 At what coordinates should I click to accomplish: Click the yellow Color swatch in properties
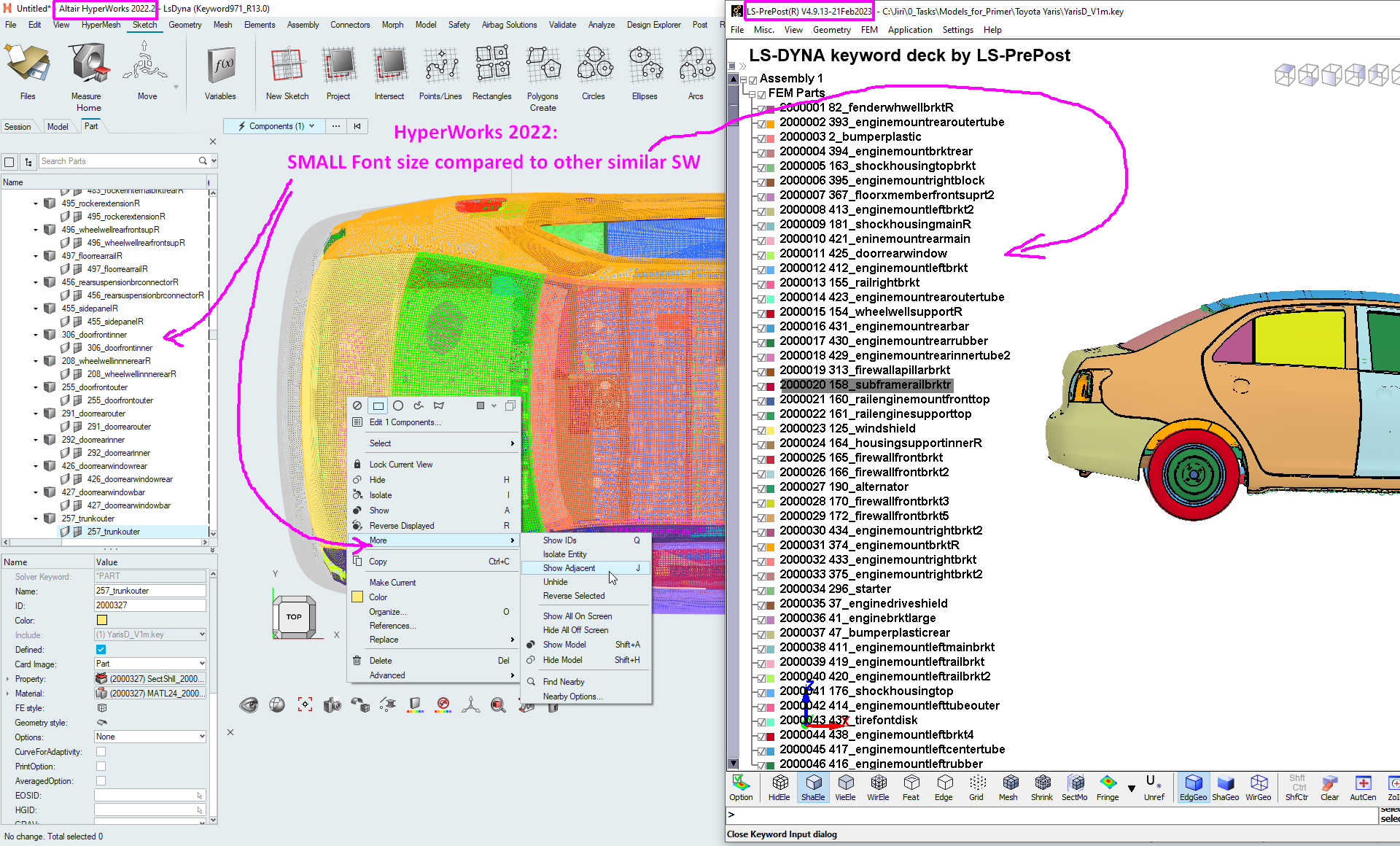pyautogui.click(x=102, y=620)
